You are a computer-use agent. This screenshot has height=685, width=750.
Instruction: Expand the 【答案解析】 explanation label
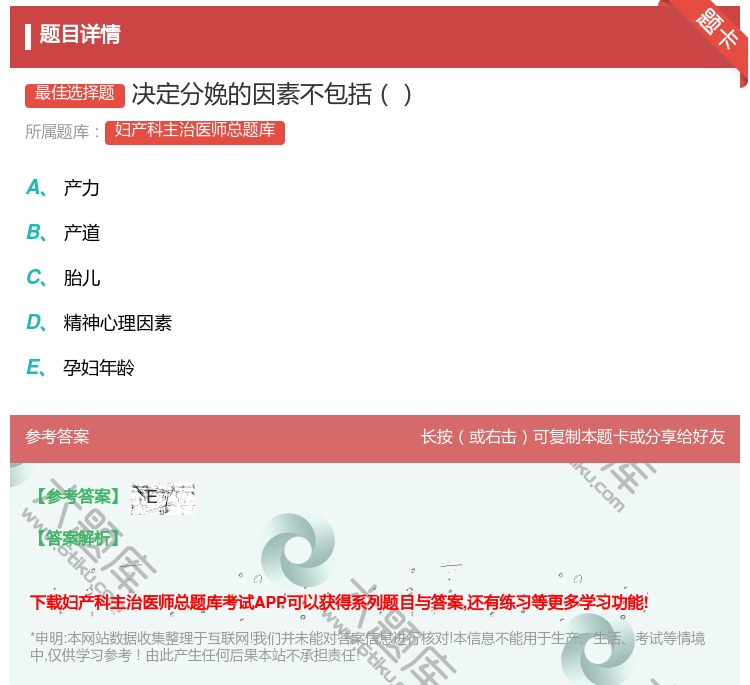tap(77, 538)
